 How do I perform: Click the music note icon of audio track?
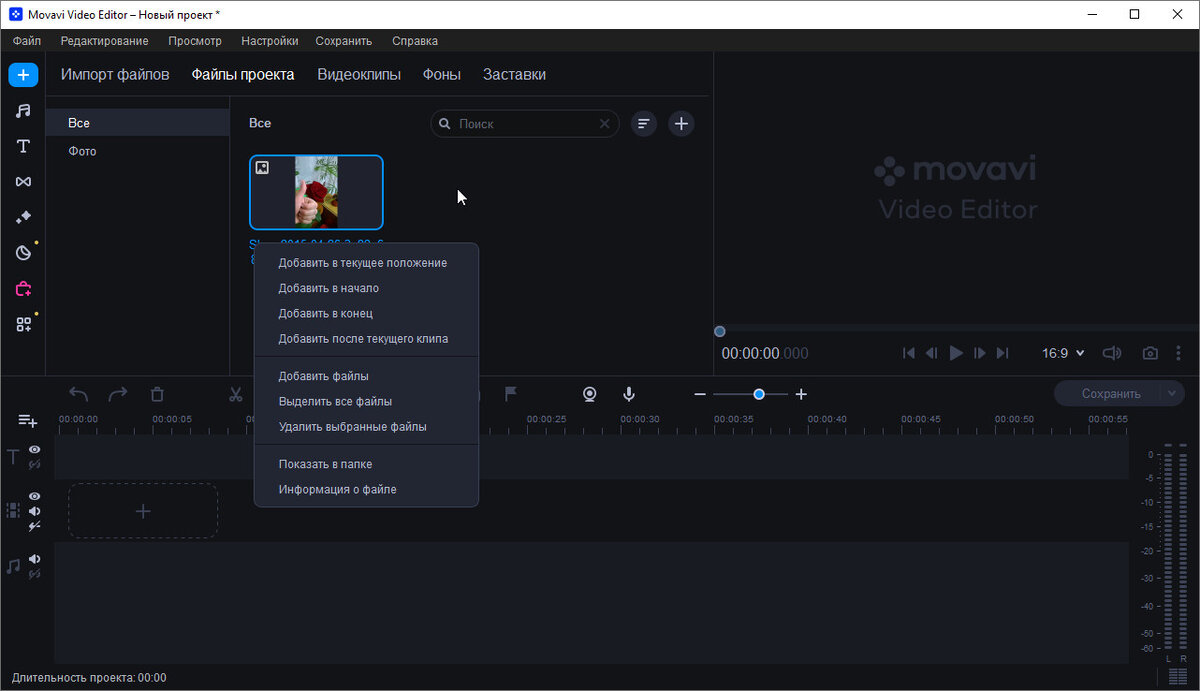click(x=13, y=566)
